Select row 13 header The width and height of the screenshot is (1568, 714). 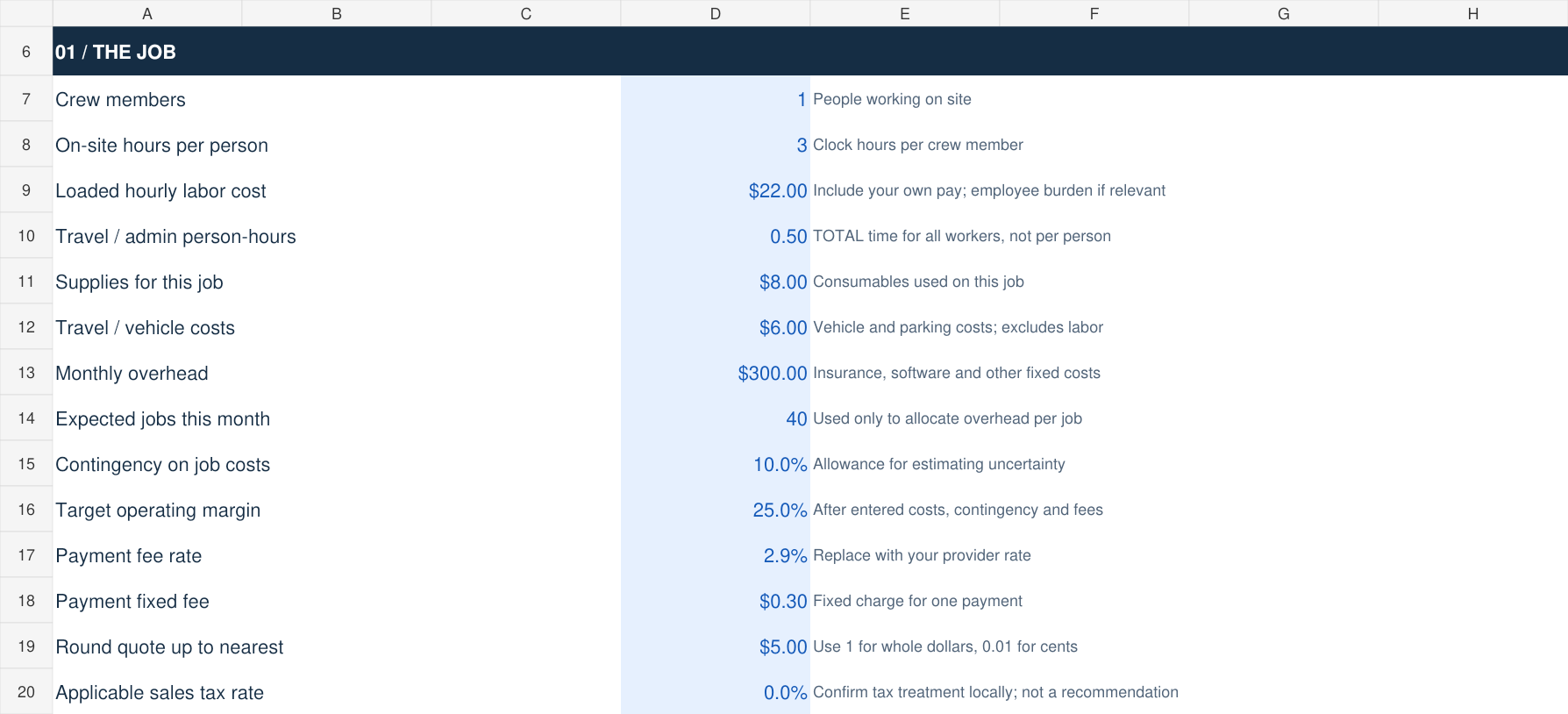point(26,373)
